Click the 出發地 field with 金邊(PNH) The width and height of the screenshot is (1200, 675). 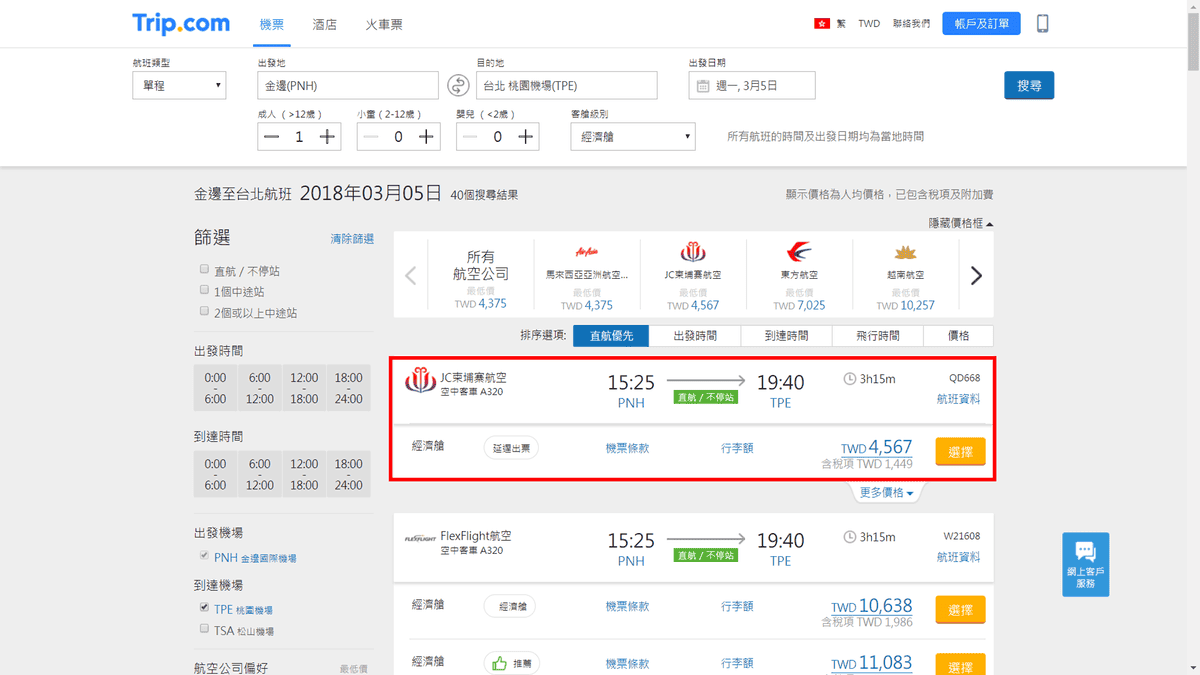tap(347, 86)
